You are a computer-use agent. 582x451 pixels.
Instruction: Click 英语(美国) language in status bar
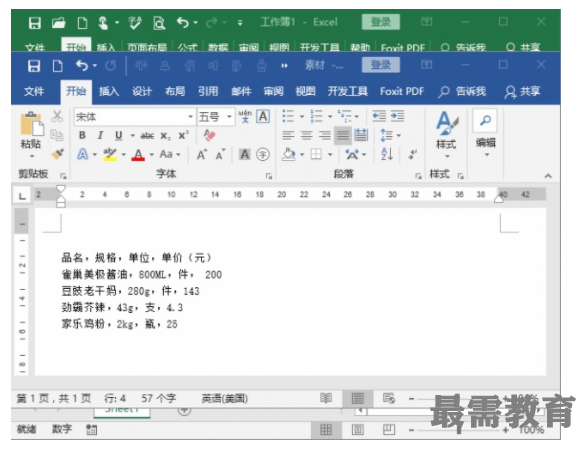(224, 399)
